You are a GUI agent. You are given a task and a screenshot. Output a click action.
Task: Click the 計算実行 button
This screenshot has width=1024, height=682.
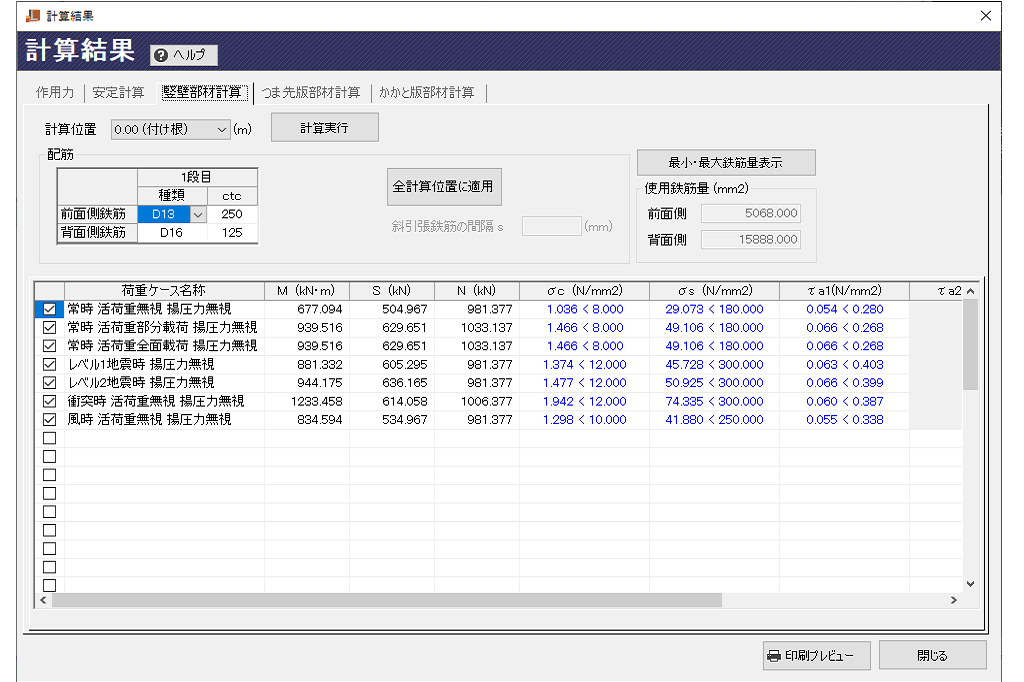(325, 127)
